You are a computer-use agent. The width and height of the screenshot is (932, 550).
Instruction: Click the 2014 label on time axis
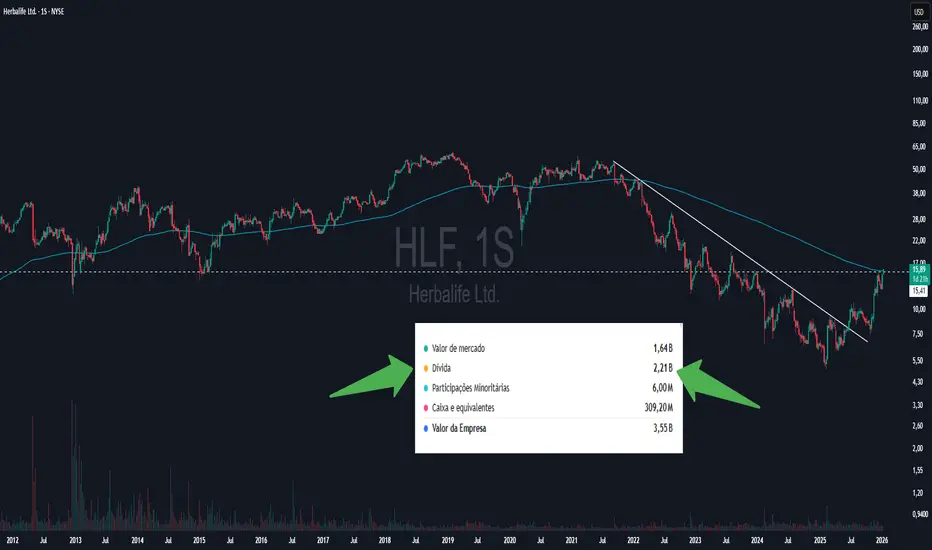(x=137, y=540)
